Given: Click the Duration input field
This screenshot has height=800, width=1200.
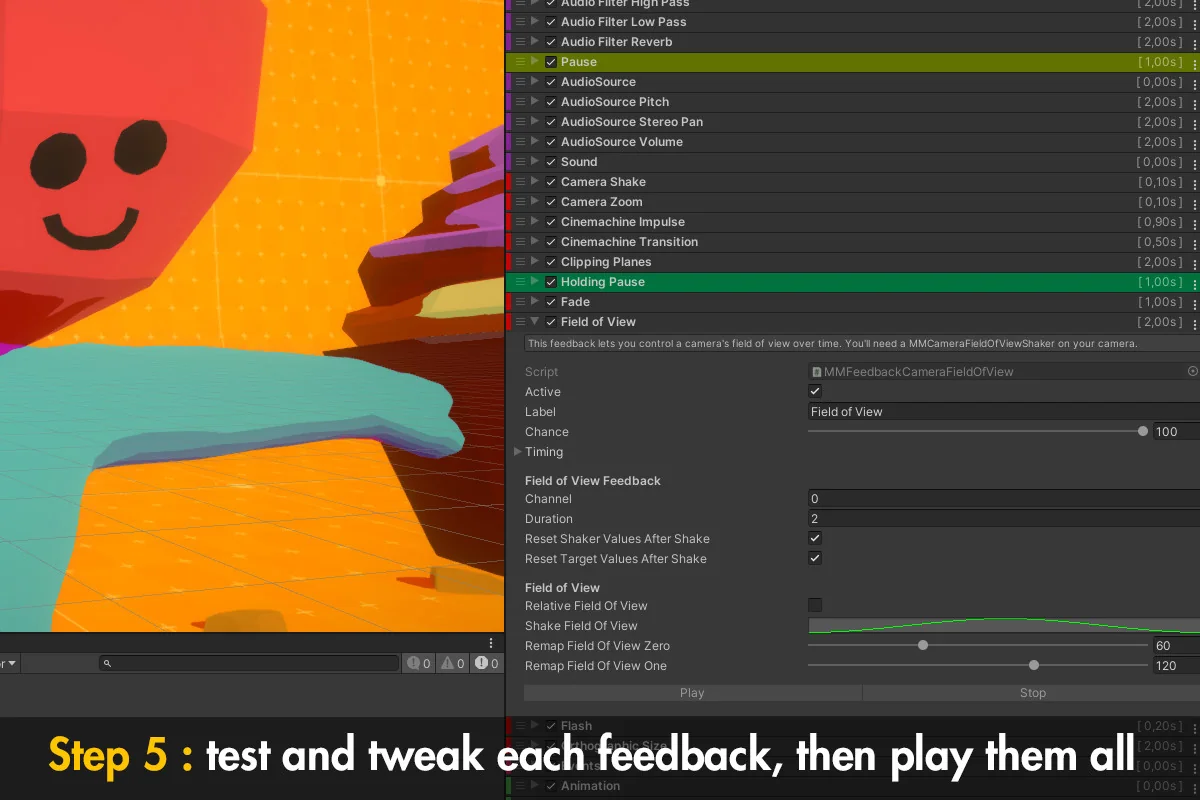Looking at the screenshot, I should [1000, 519].
